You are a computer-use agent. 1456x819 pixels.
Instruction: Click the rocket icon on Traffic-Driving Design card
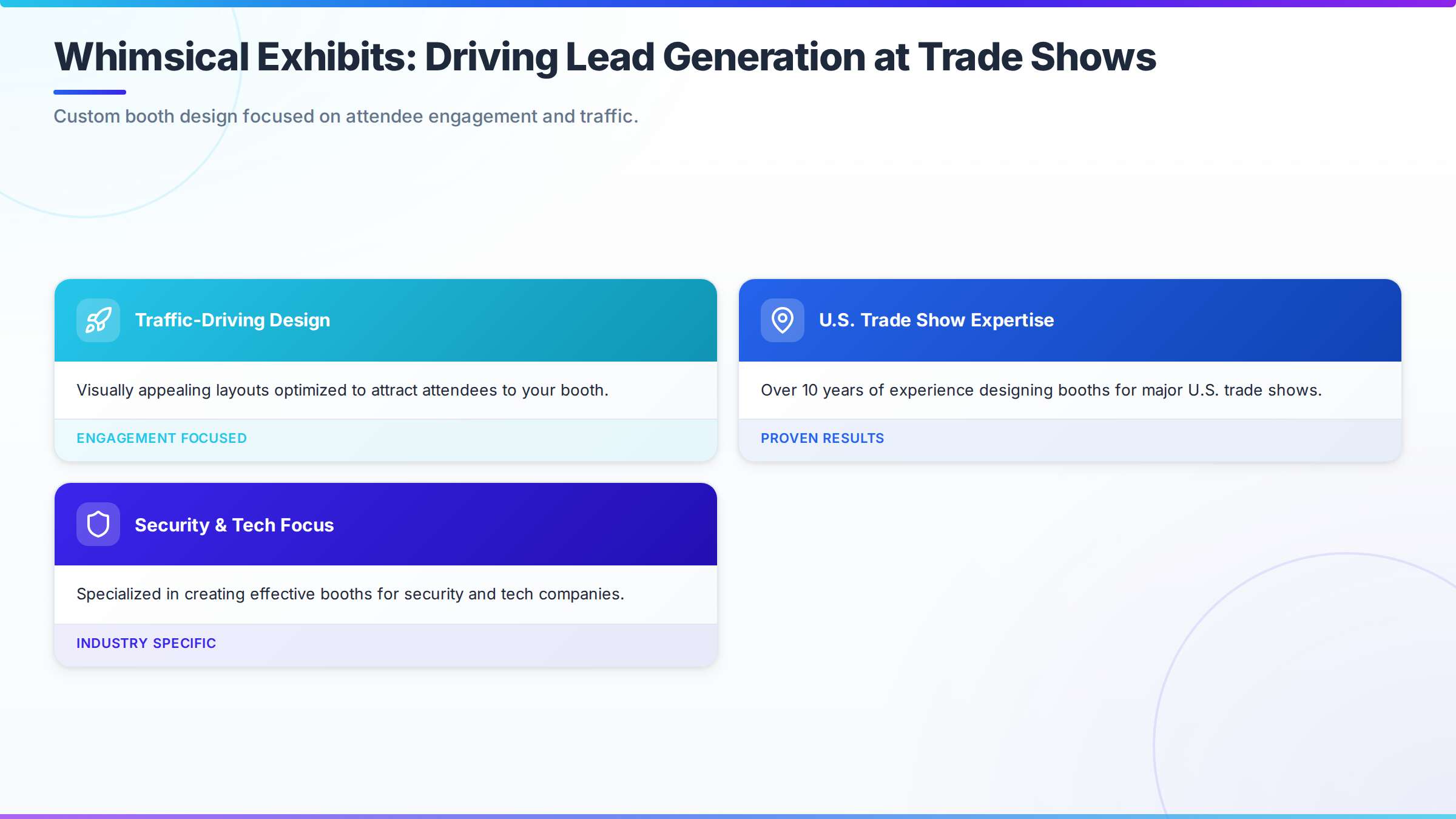point(98,320)
